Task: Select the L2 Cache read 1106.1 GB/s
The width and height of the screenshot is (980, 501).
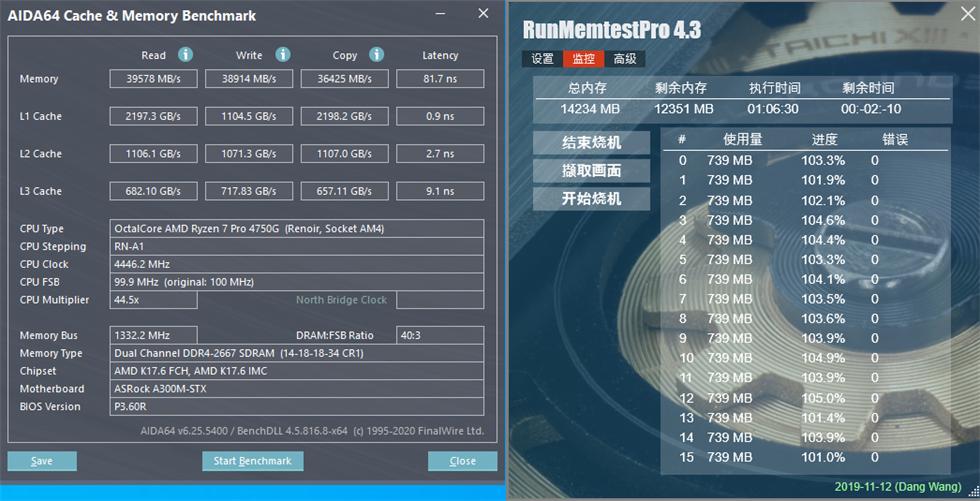Action: coord(153,154)
